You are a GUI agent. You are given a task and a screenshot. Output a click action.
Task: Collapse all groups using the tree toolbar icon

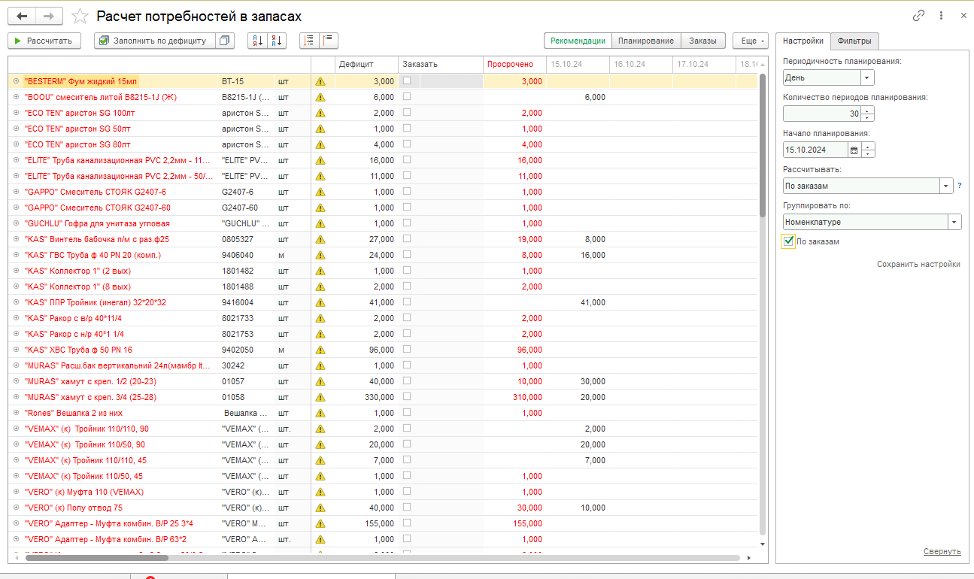[328, 41]
